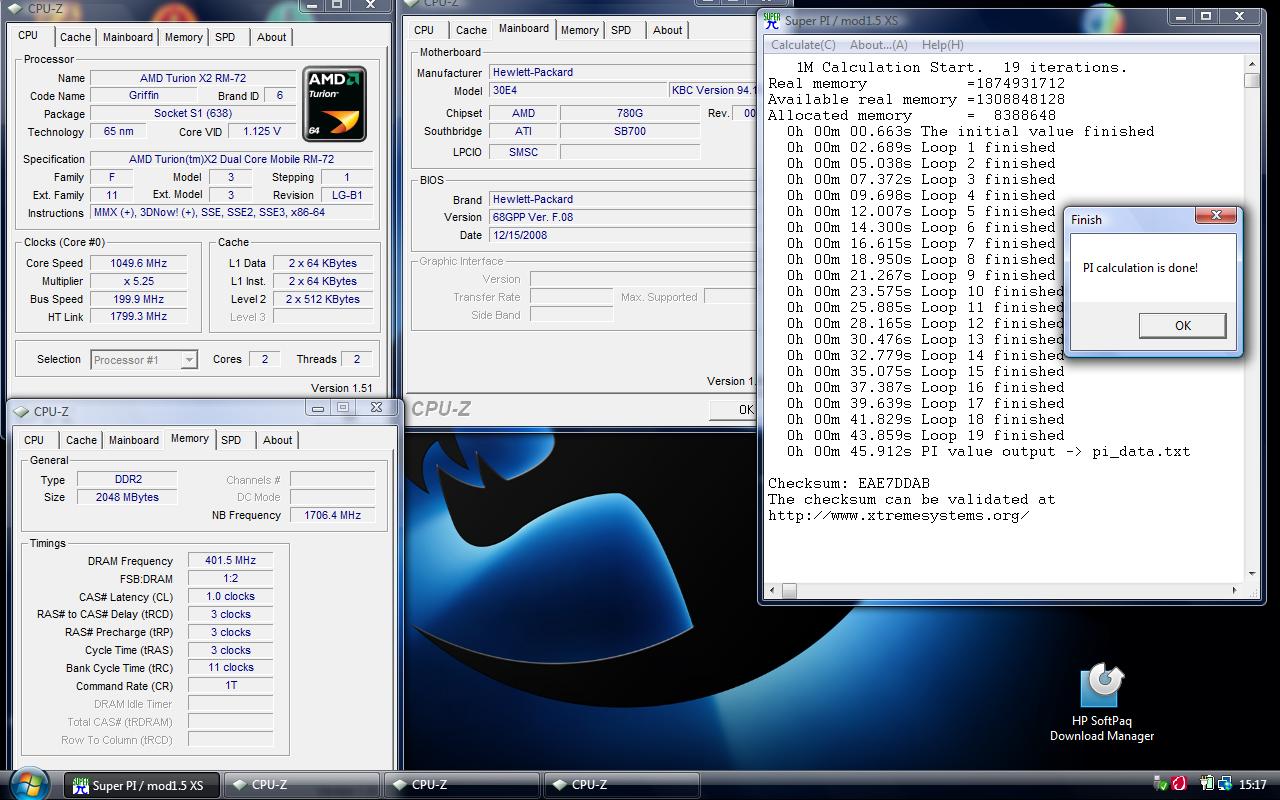The height and width of the screenshot is (800, 1280).
Task: Select Memory tab in the CPU-Z Mainboard window
Action: (x=580, y=30)
